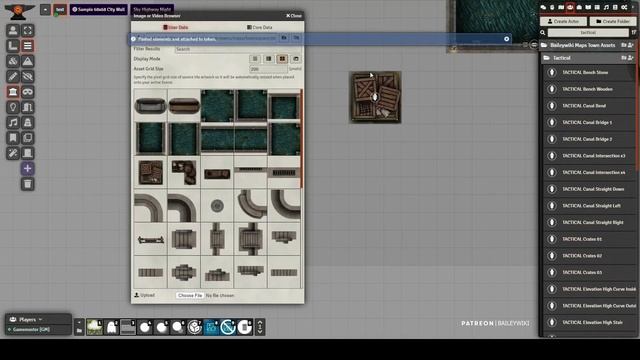Focus the Filter Results search field

pyautogui.click(x=238, y=49)
